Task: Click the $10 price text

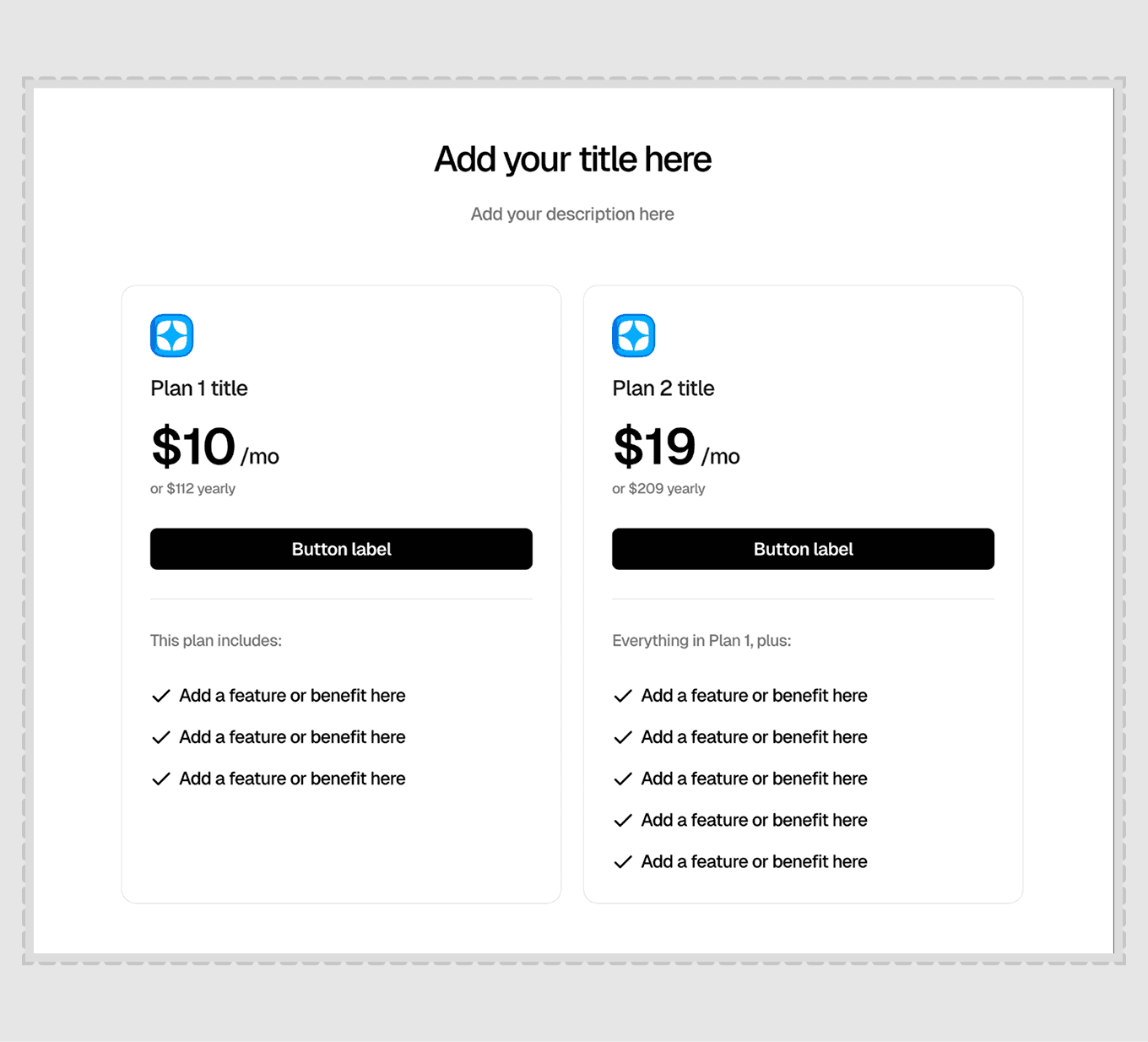Action: click(193, 447)
